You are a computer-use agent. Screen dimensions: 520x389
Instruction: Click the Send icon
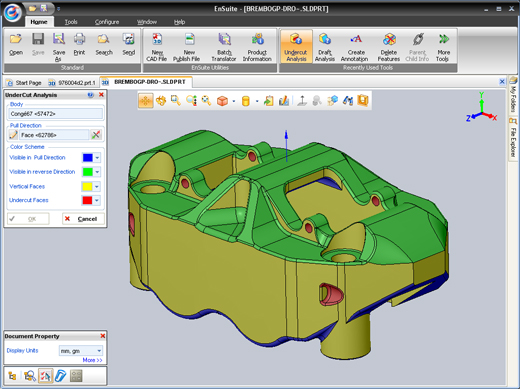pyautogui.click(x=129, y=45)
